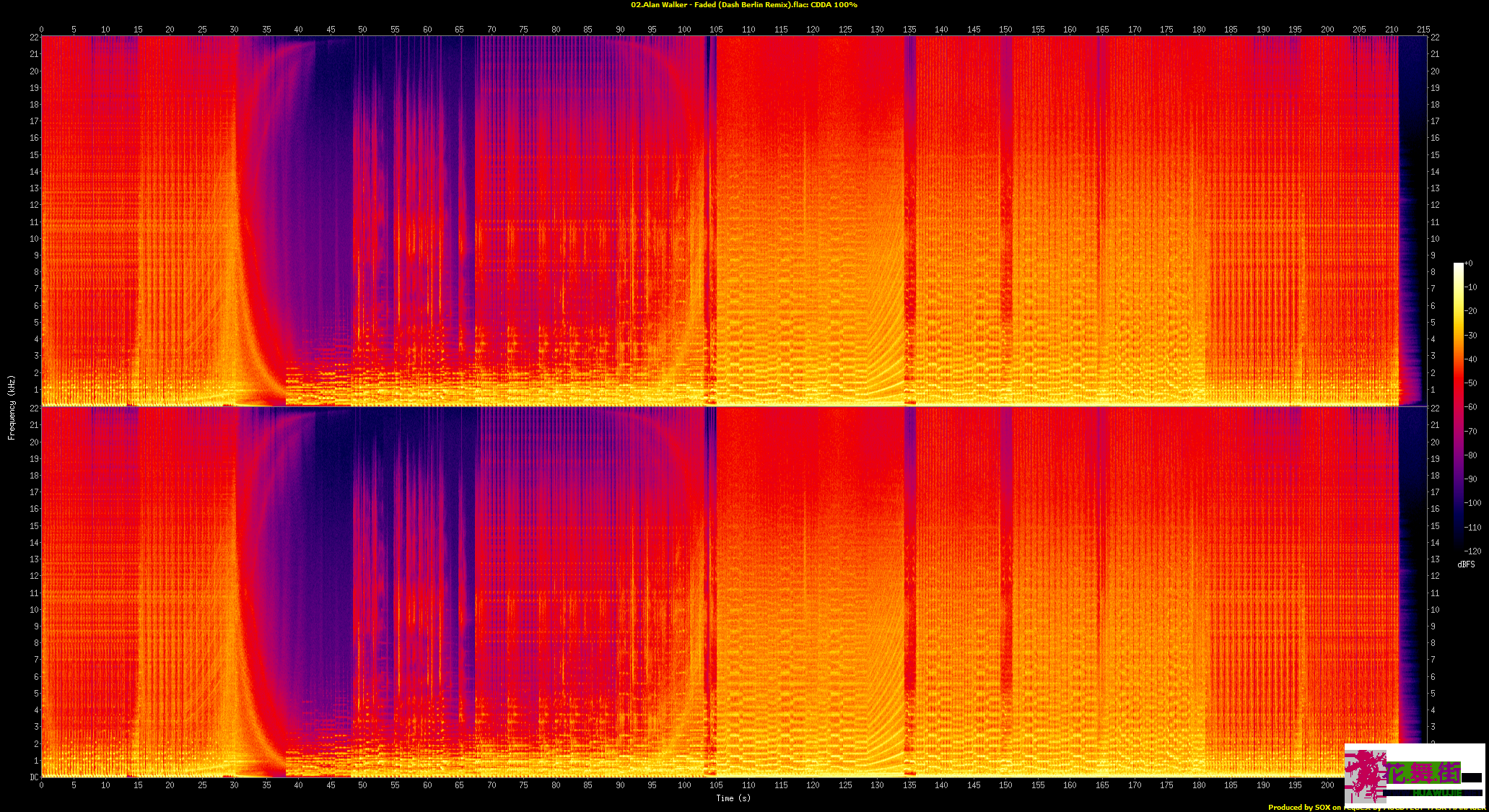This screenshot has width=1489, height=812.
Task: Click the '0' tick on top time axis
Action: coord(41,30)
